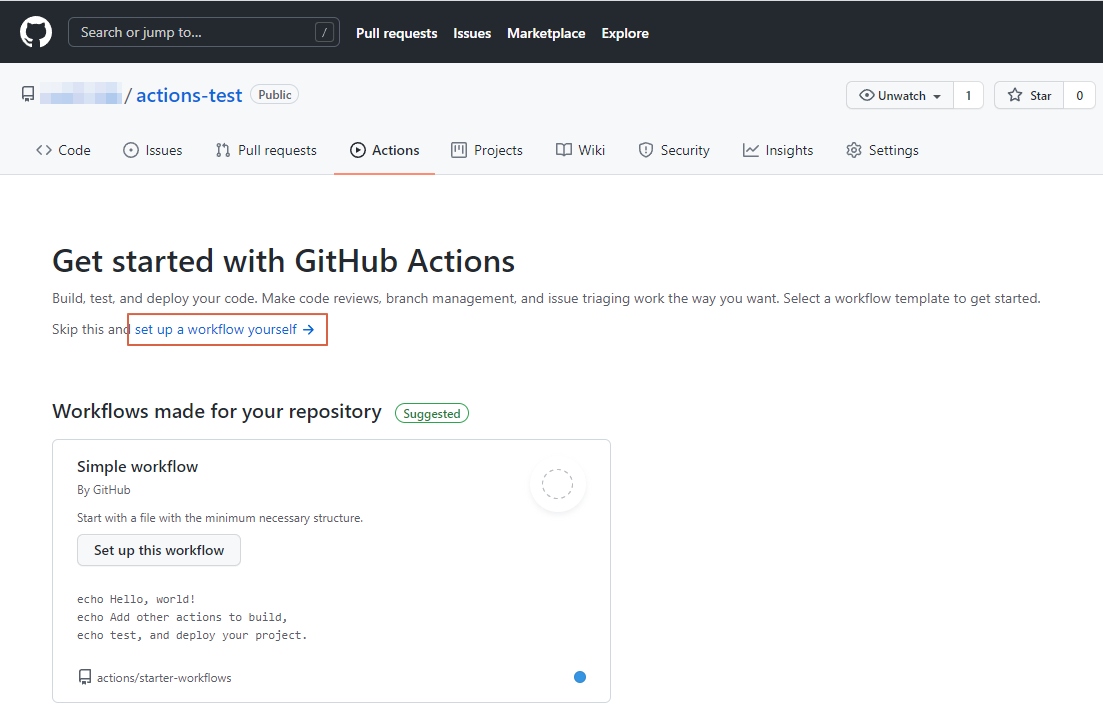The width and height of the screenshot is (1103, 711).
Task: Open Issues in the top navigation bar
Action: 472,33
